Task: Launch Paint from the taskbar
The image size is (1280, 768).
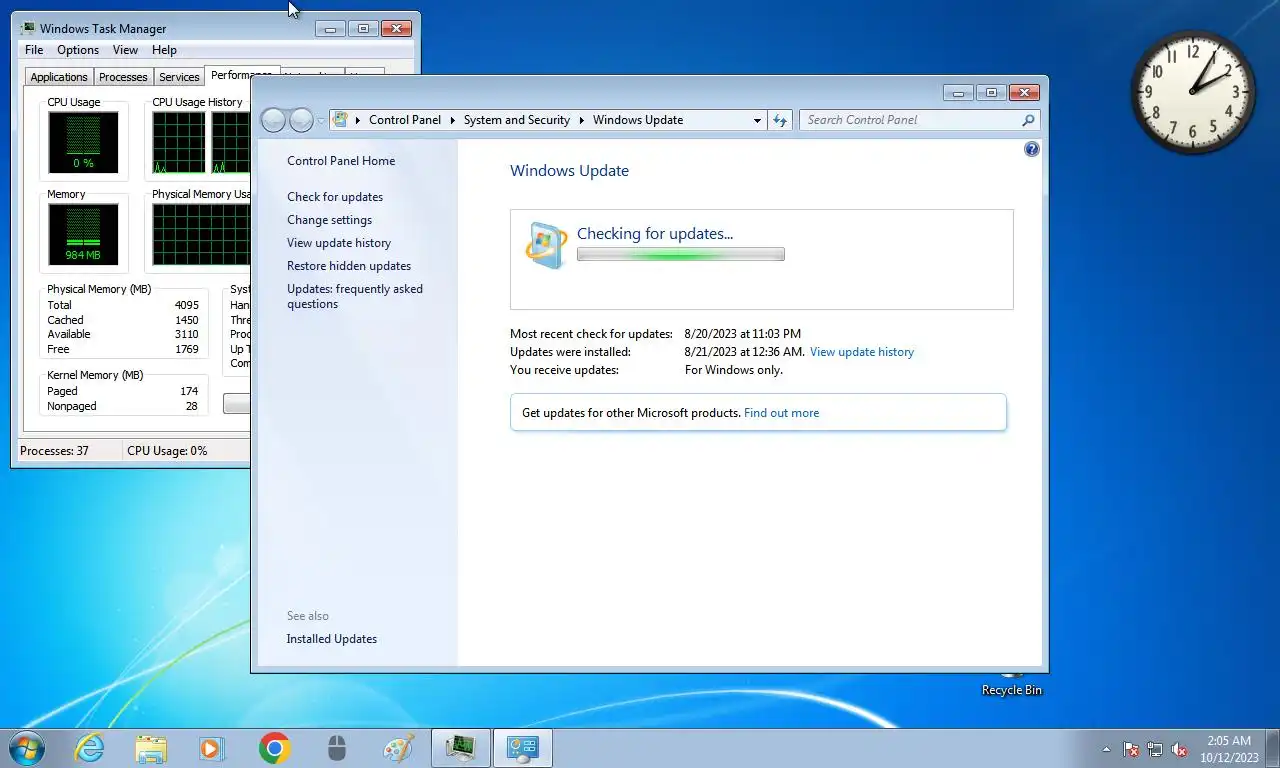Action: tap(398, 748)
